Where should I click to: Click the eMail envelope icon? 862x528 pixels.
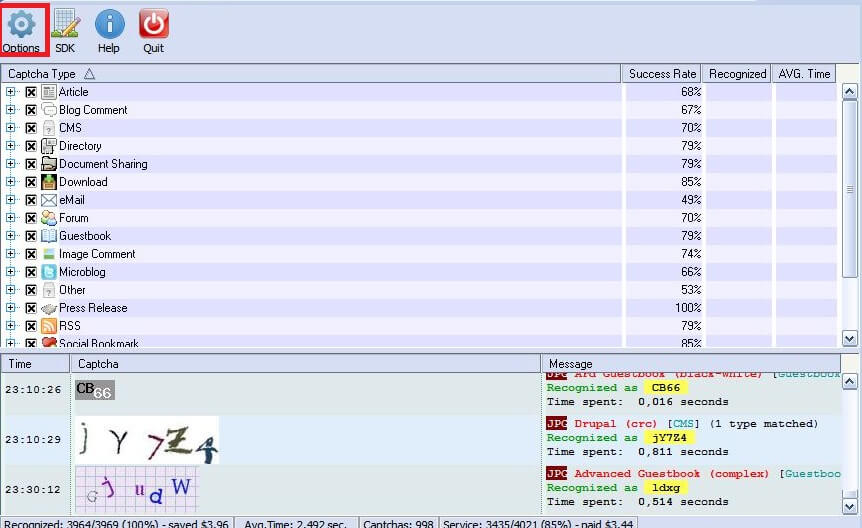click(x=49, y=200)
